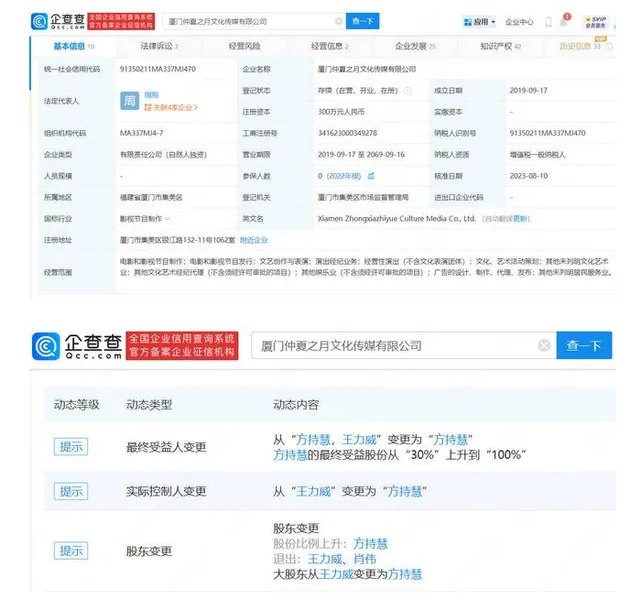This screenshot has height=600, width=642.
Task: Click the 提示 tag in 实际控制人变更 row
Action: [71, 491]
